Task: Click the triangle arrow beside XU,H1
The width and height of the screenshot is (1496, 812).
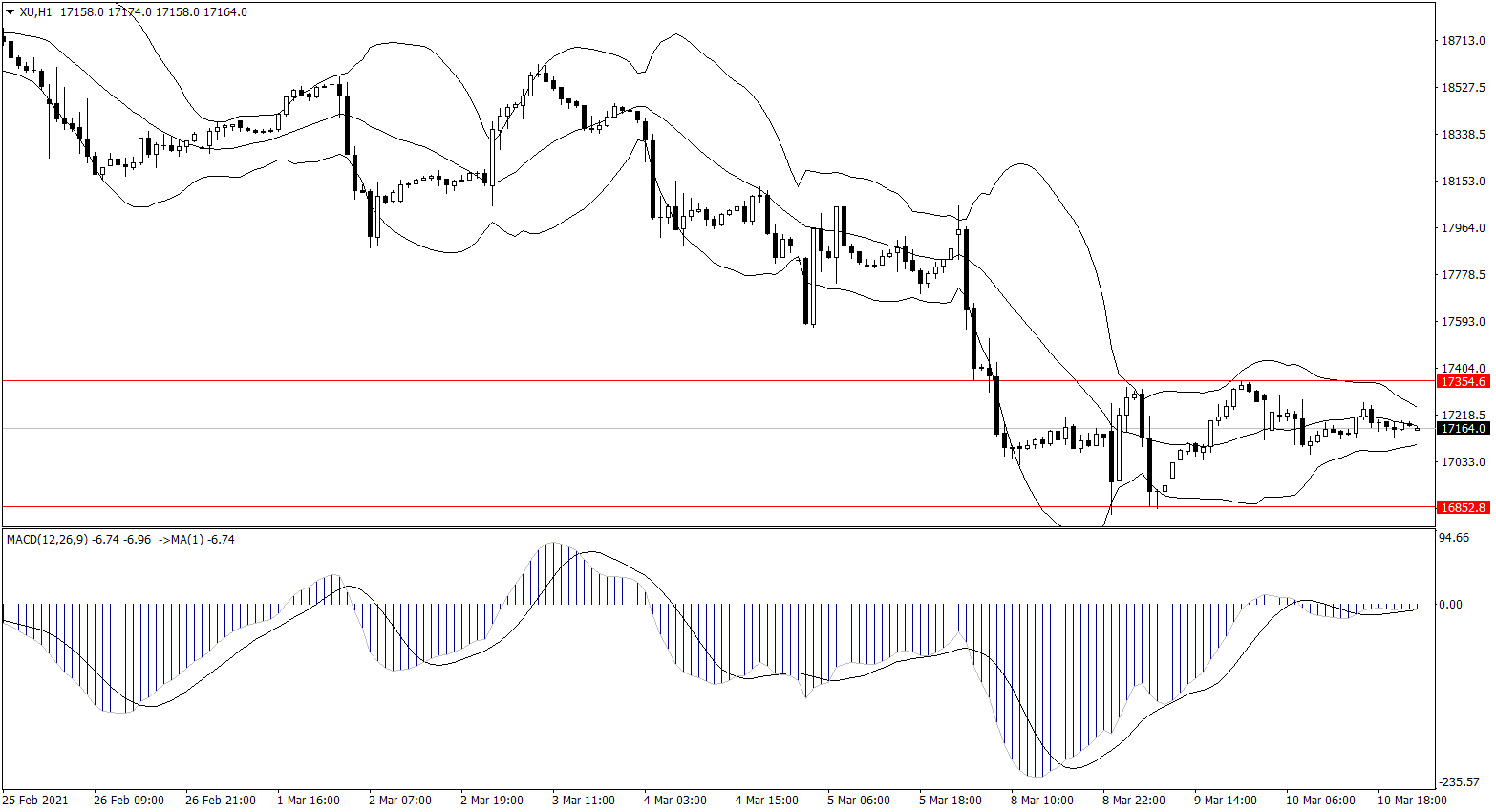Action: (x=10, y=12)
